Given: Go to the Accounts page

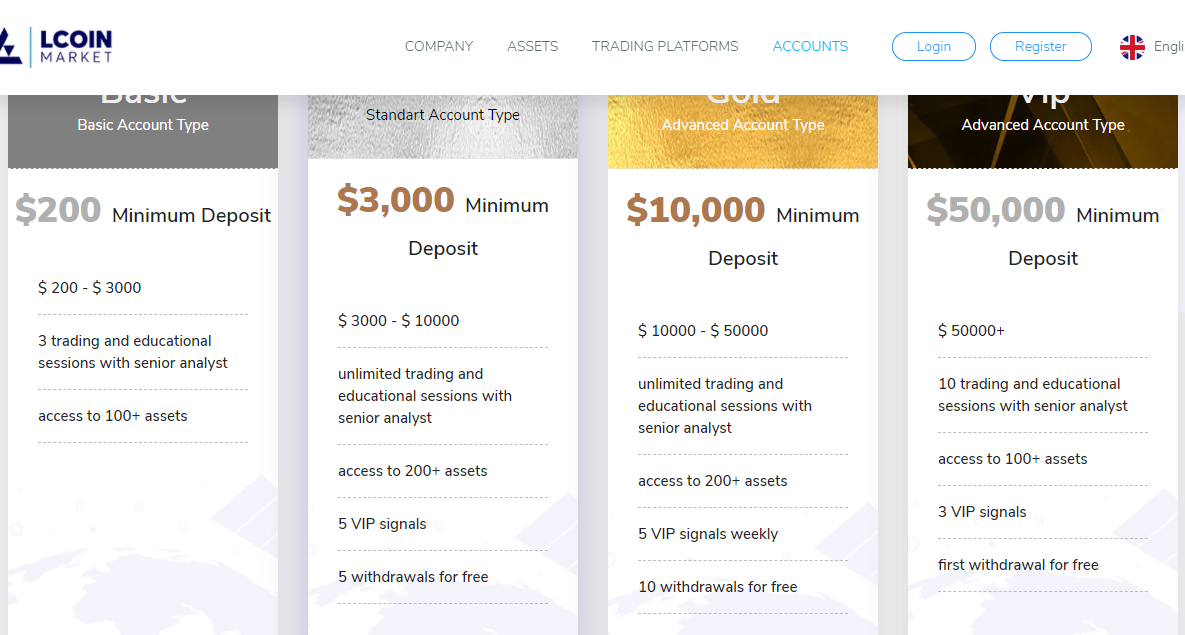Looking at the screenshot, I should 810,46.
